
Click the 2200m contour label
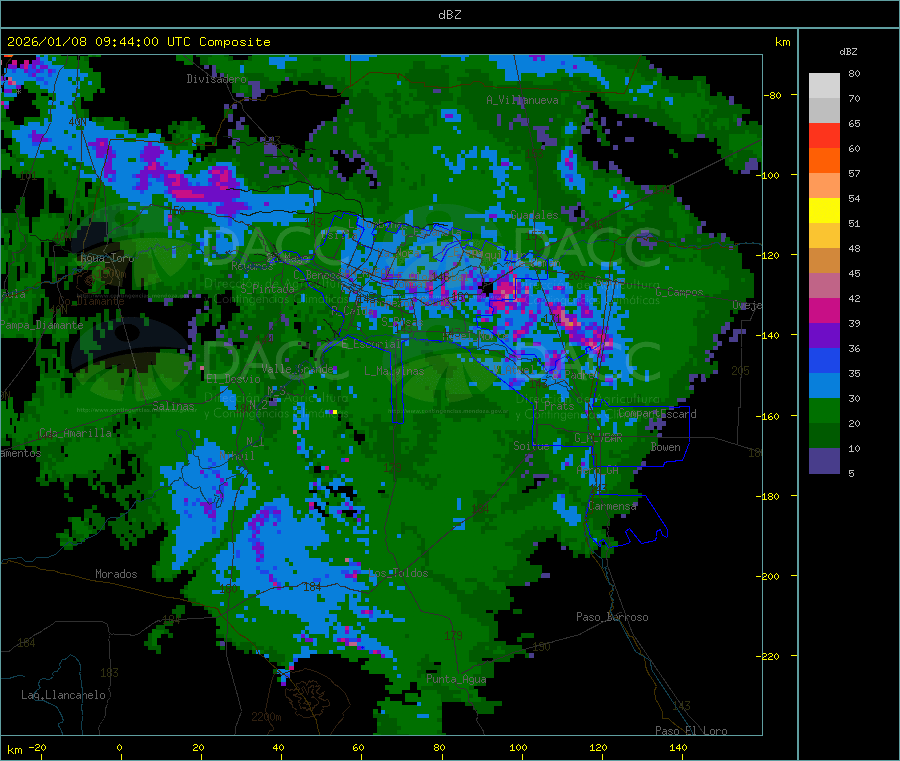(x=266, y=717)
